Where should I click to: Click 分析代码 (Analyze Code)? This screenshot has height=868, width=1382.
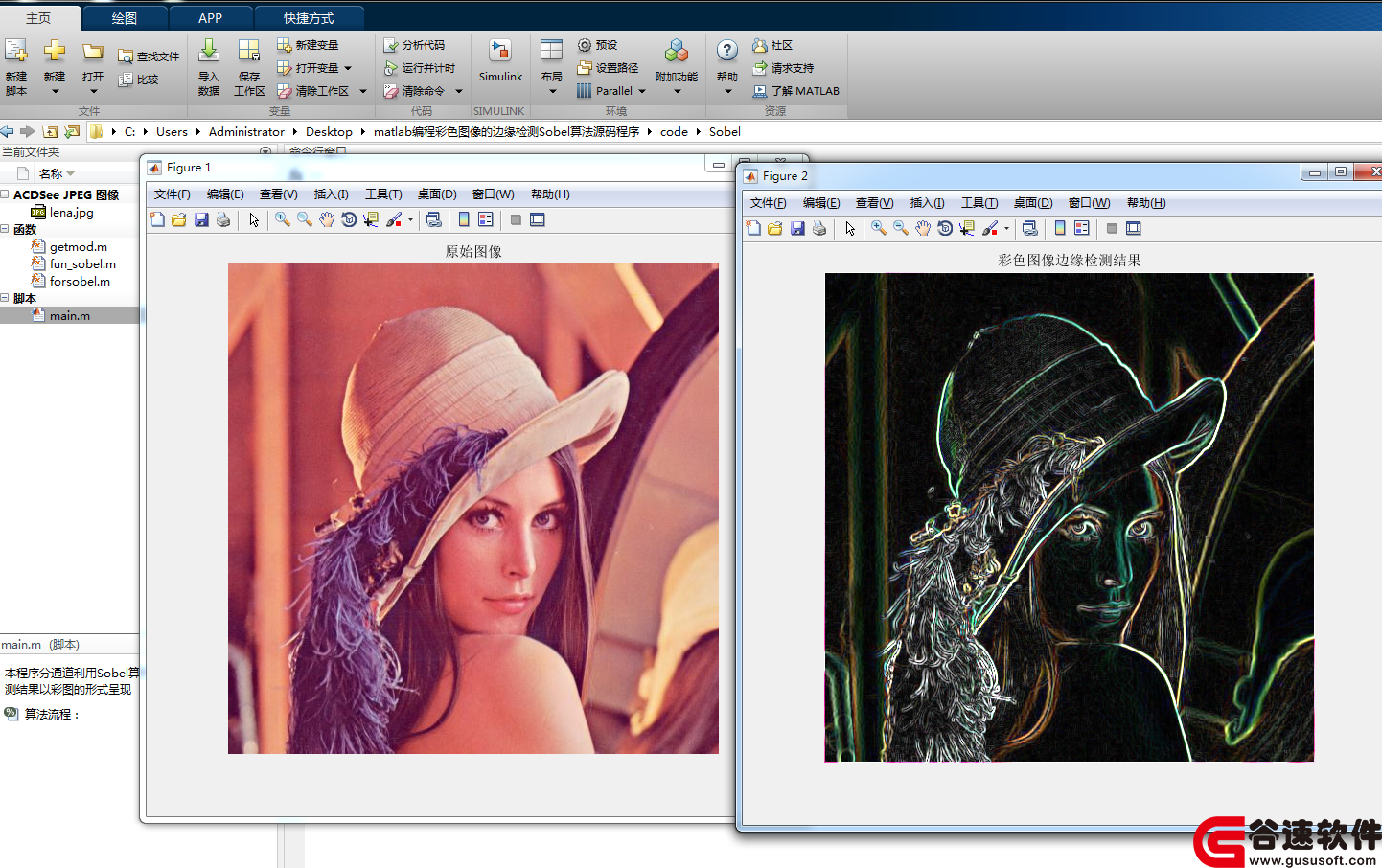click(x=414, y=45)
